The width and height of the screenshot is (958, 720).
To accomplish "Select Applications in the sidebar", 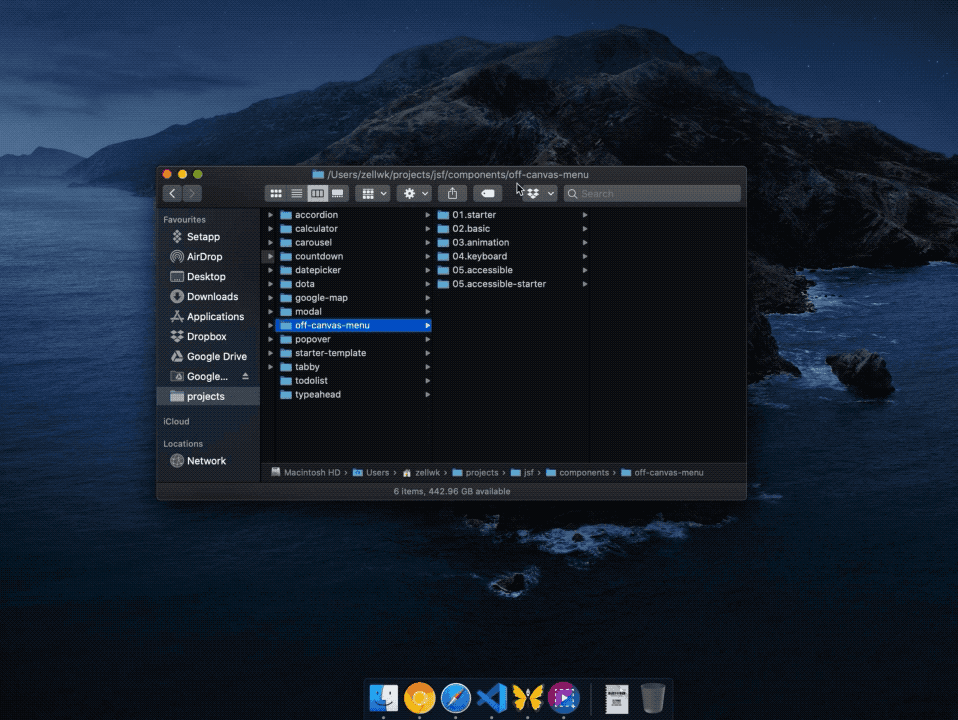I will pyautogui.click(x=215, y=317).
